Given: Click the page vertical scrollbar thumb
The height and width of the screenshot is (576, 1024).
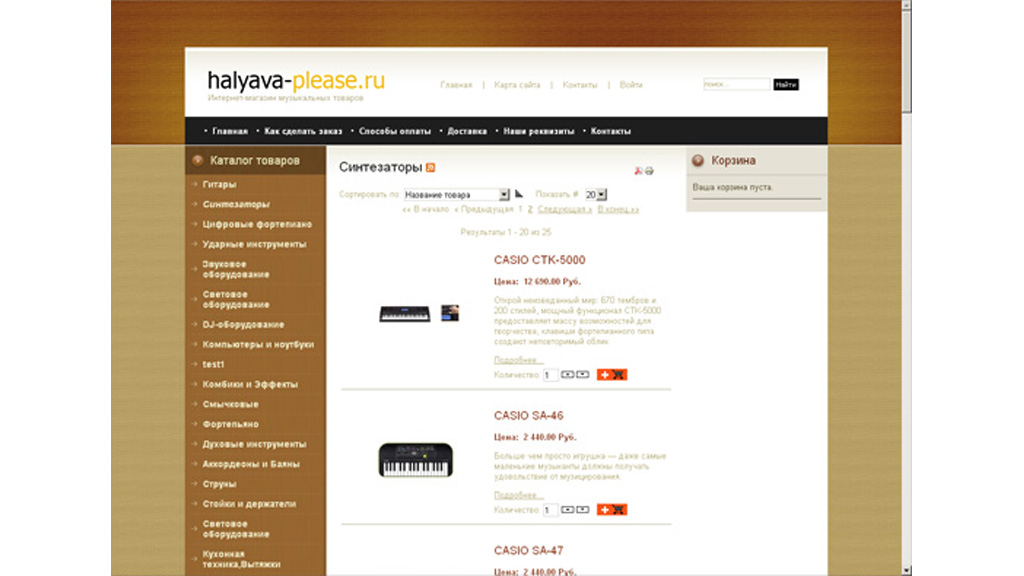Looking at the screenshot, I should [x=906, y=62].
